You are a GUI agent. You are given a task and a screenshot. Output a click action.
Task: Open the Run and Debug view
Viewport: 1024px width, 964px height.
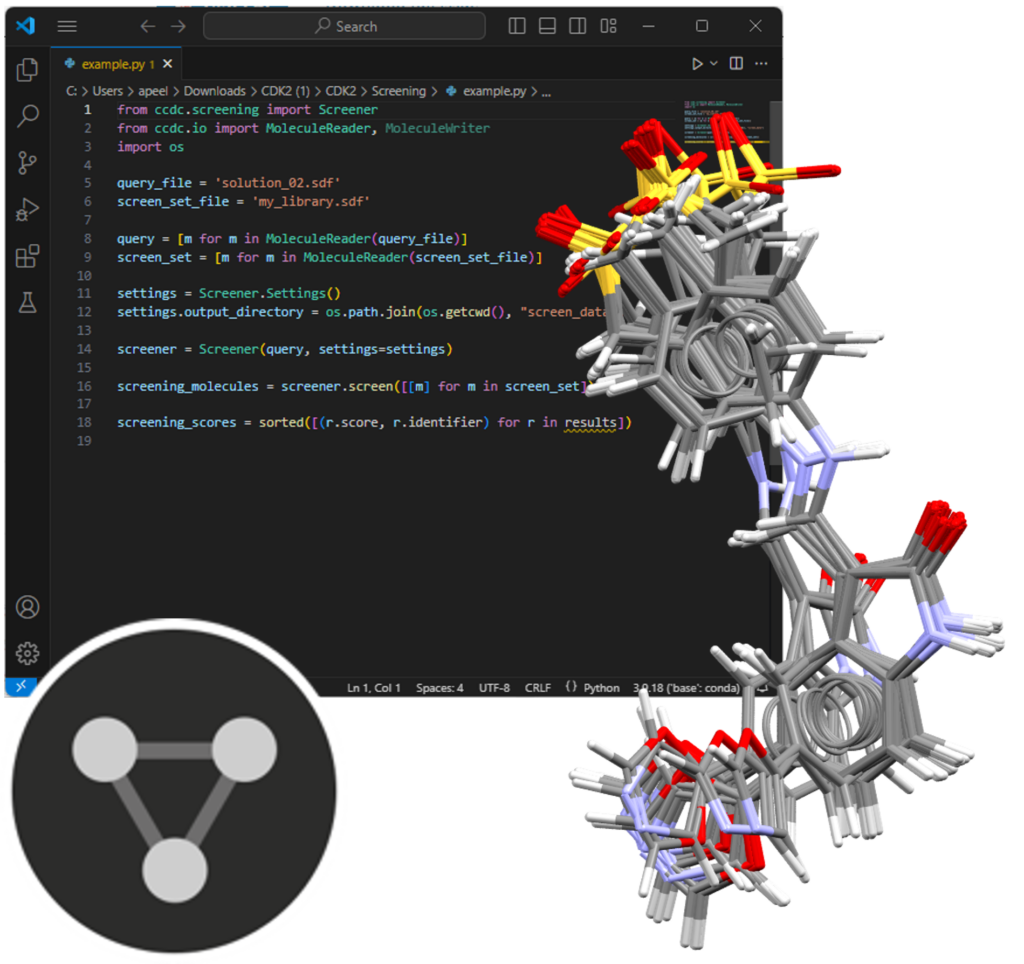[x=28, y=210]
